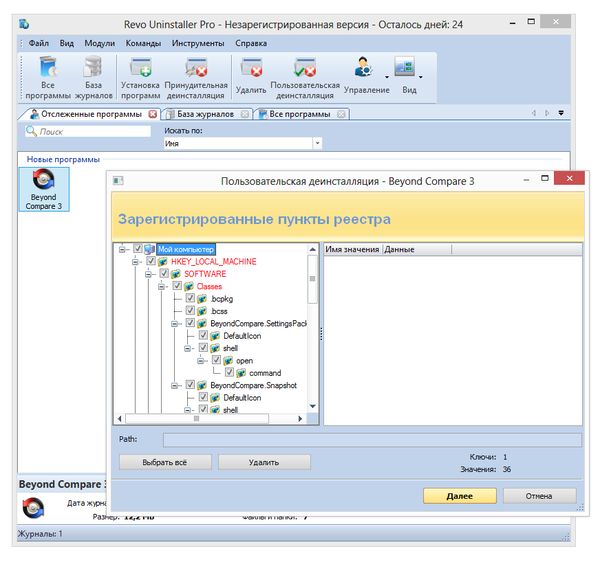Open the Справка menu
Viewport: 600px width, 562px height.
coord(251,43)
